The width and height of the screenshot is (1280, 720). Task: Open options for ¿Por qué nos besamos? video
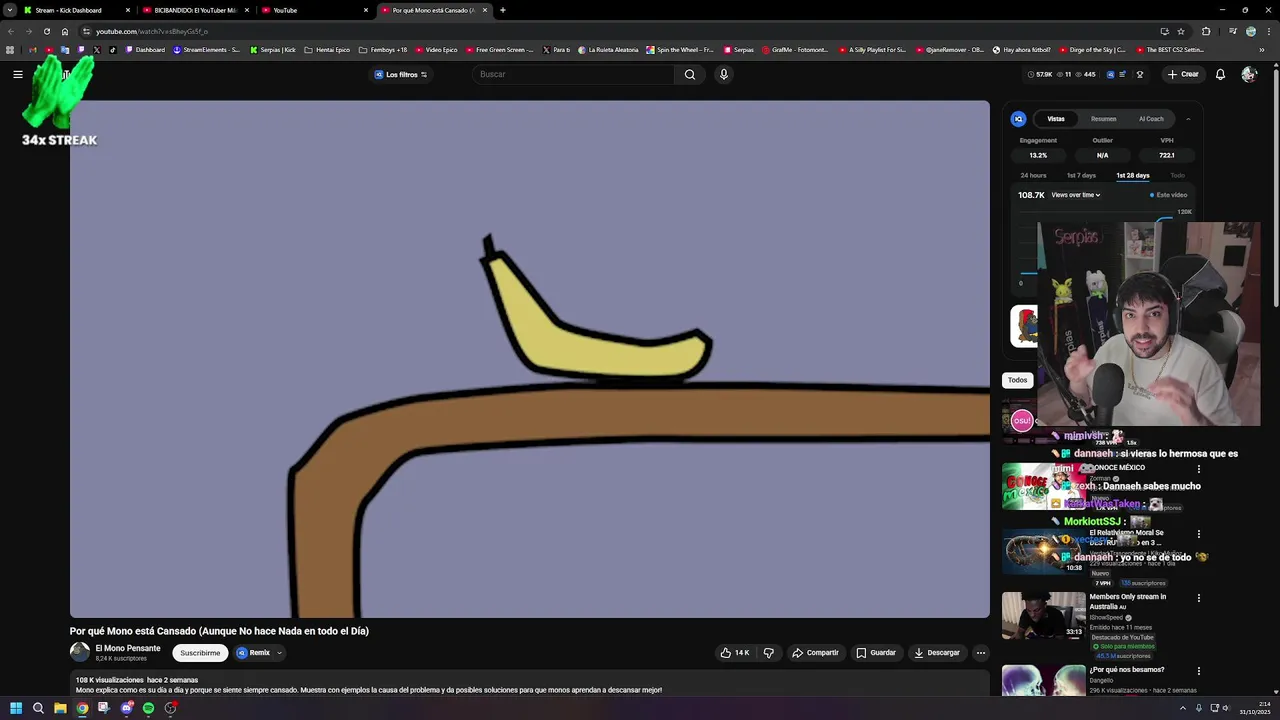[1199, 671]
